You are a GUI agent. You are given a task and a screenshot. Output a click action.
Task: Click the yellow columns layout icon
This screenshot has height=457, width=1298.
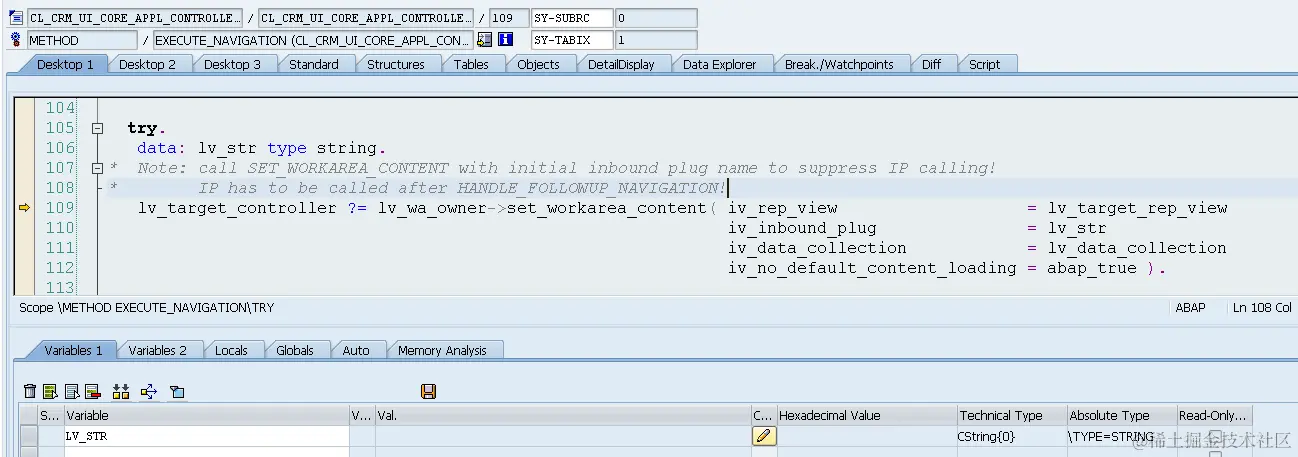coord(121,391)
